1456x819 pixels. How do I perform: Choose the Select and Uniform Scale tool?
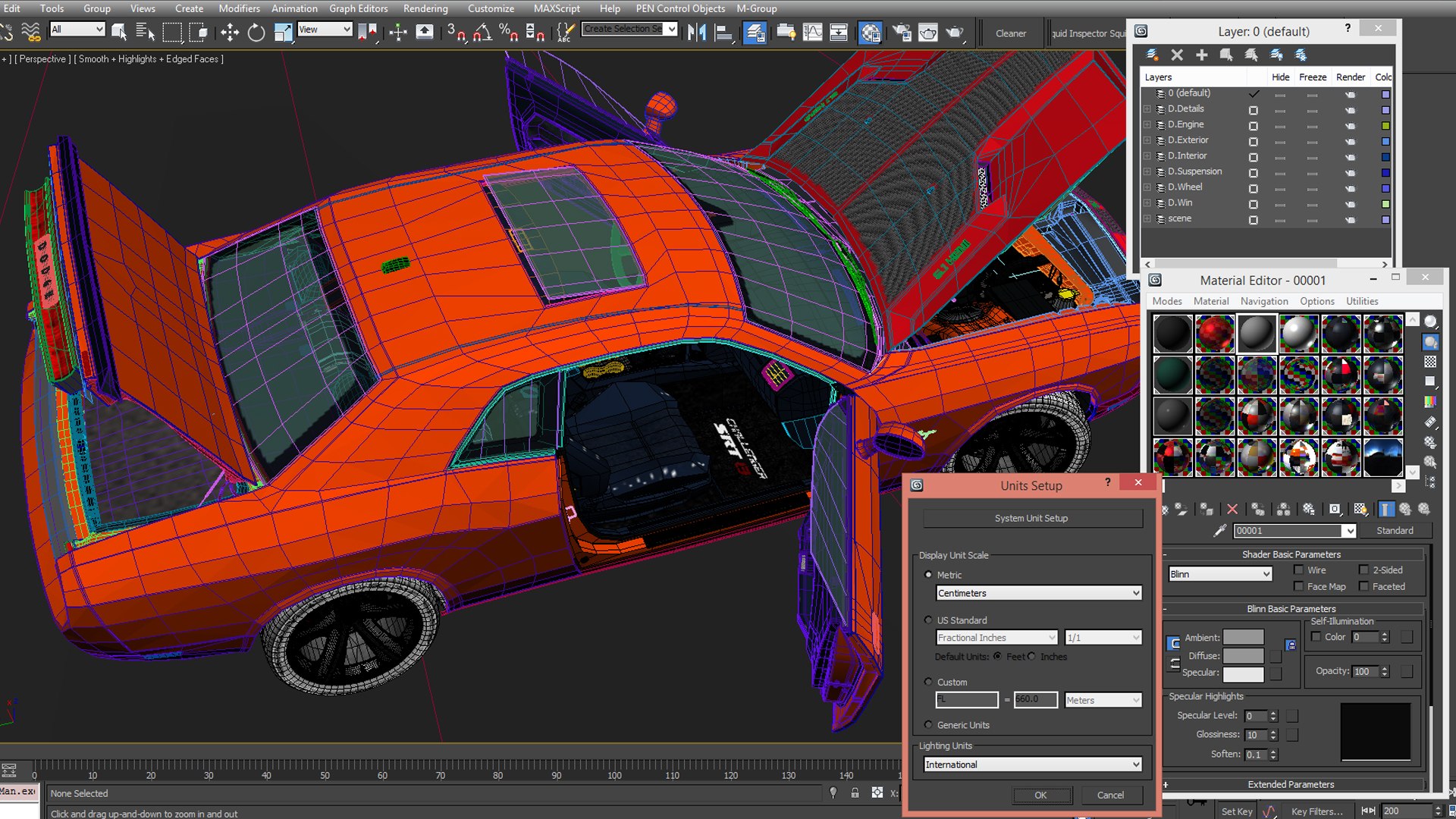click(x=283, y=33)
